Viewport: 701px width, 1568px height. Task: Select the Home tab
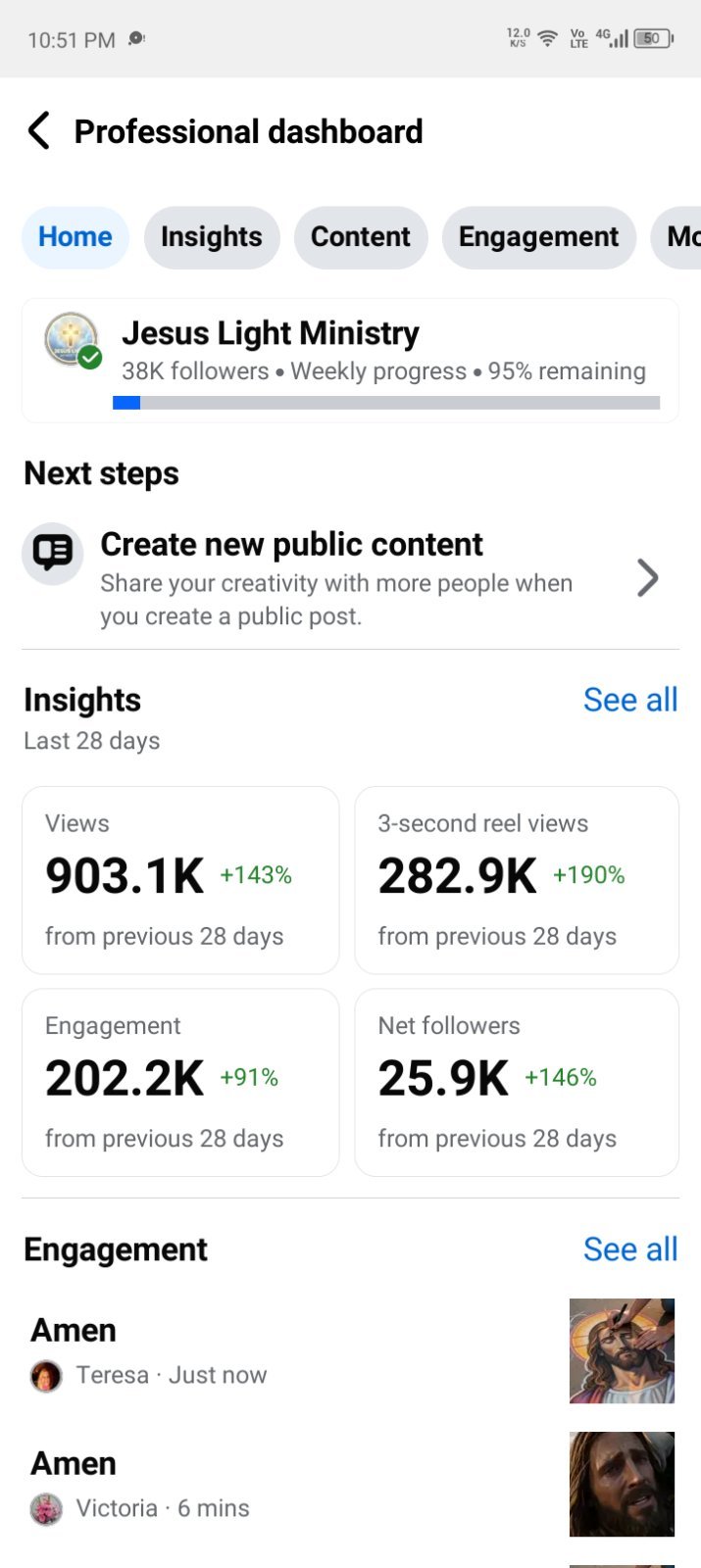point(75,237)
